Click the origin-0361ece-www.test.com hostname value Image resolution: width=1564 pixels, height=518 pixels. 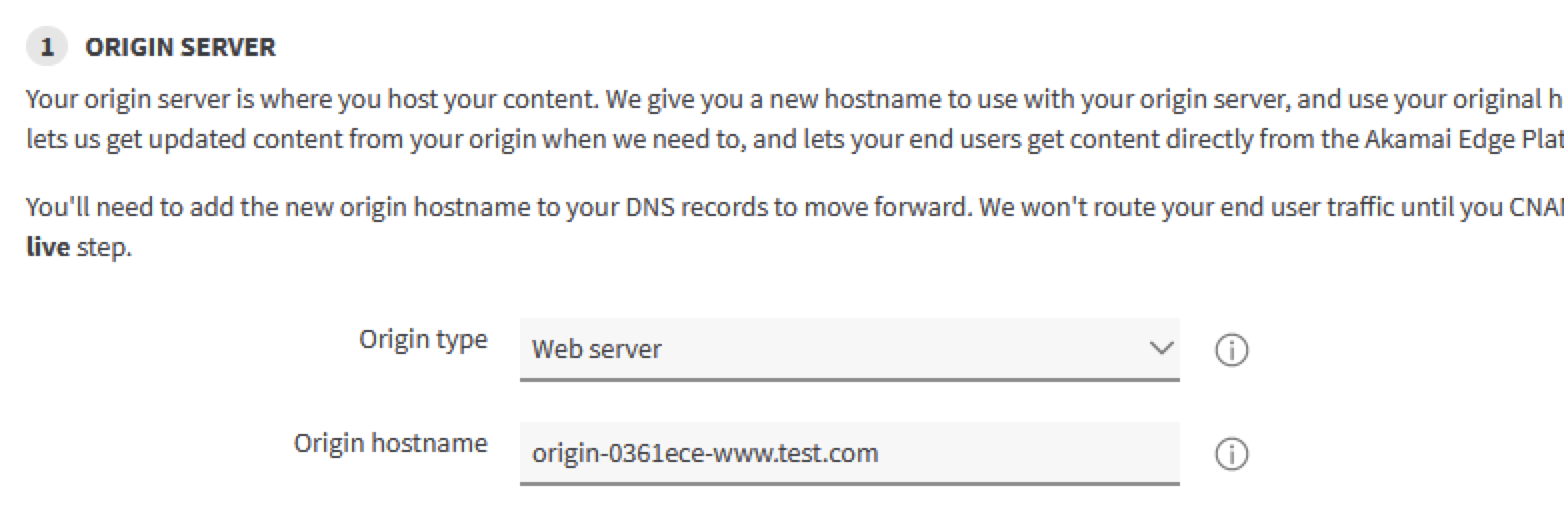705,454
